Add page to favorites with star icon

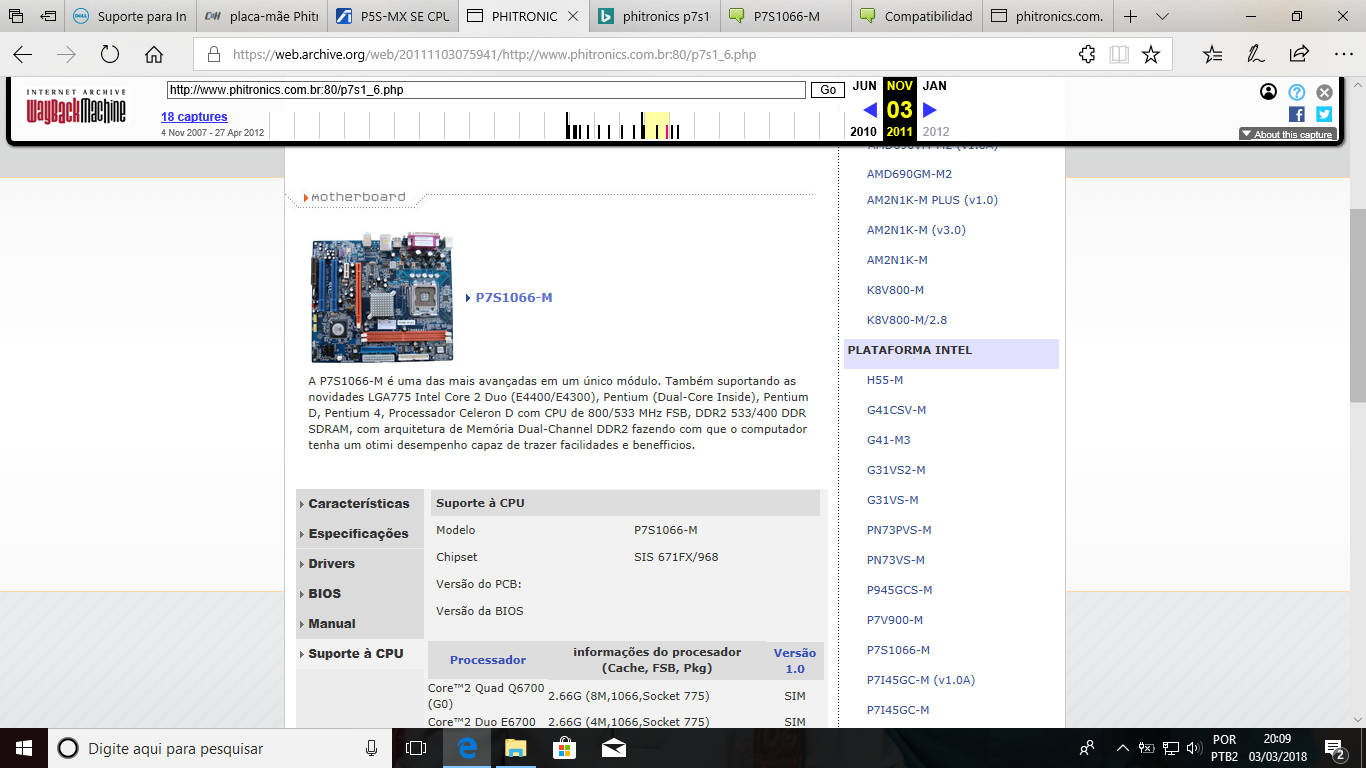click(x=1151, y=55)
